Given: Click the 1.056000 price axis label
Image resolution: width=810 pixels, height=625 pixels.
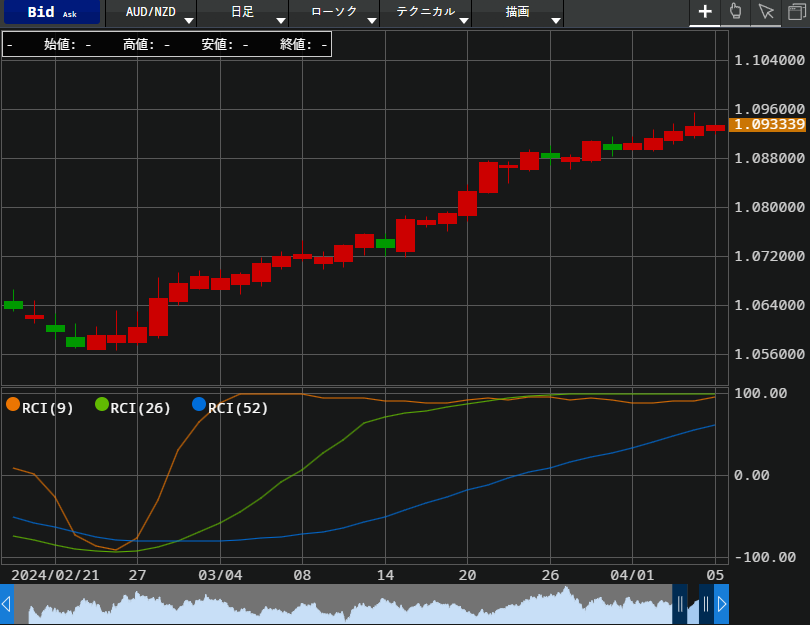Looking at the screenshot, I should (x=769, y=354).
